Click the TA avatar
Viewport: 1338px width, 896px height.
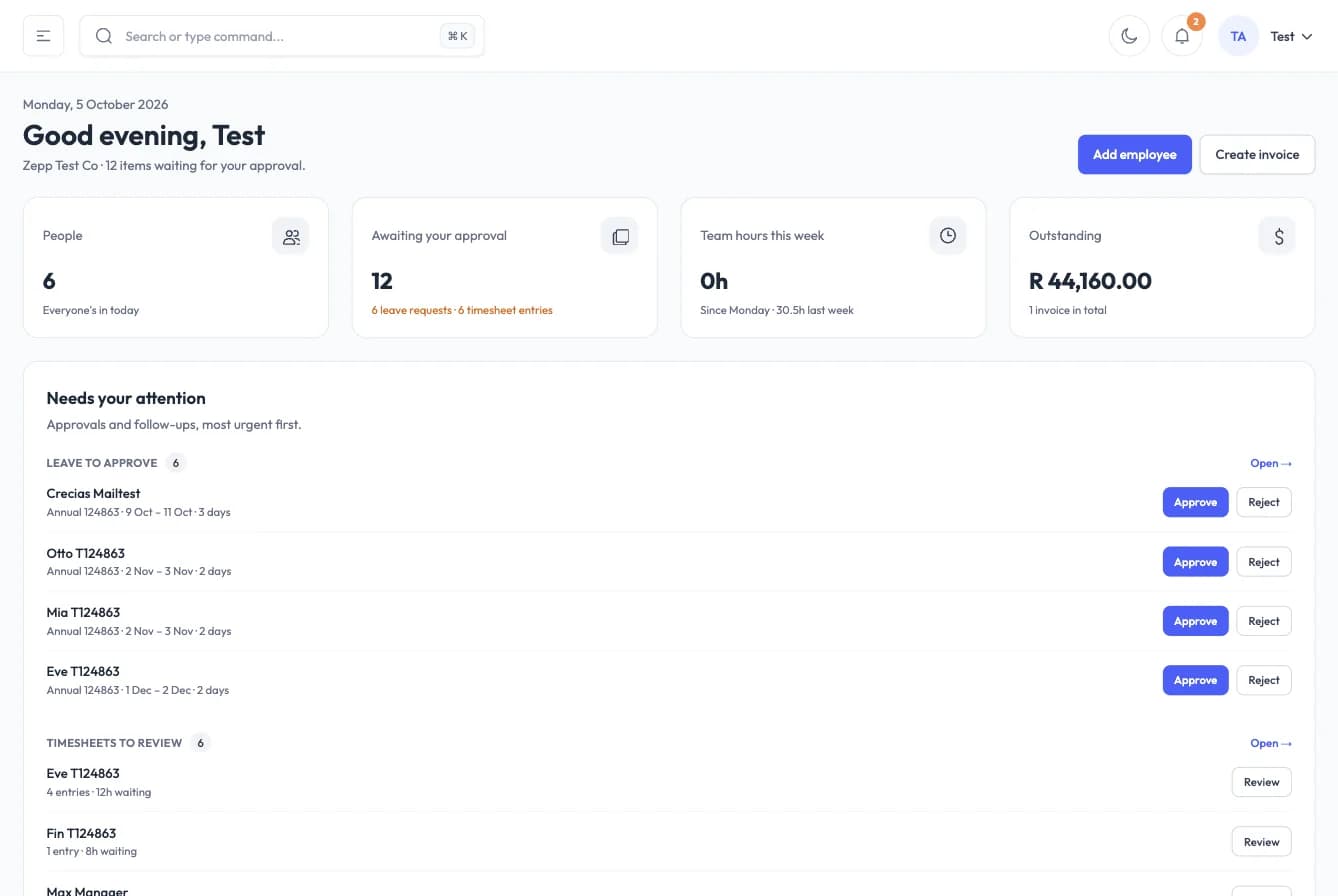(x=1238, y=36)
